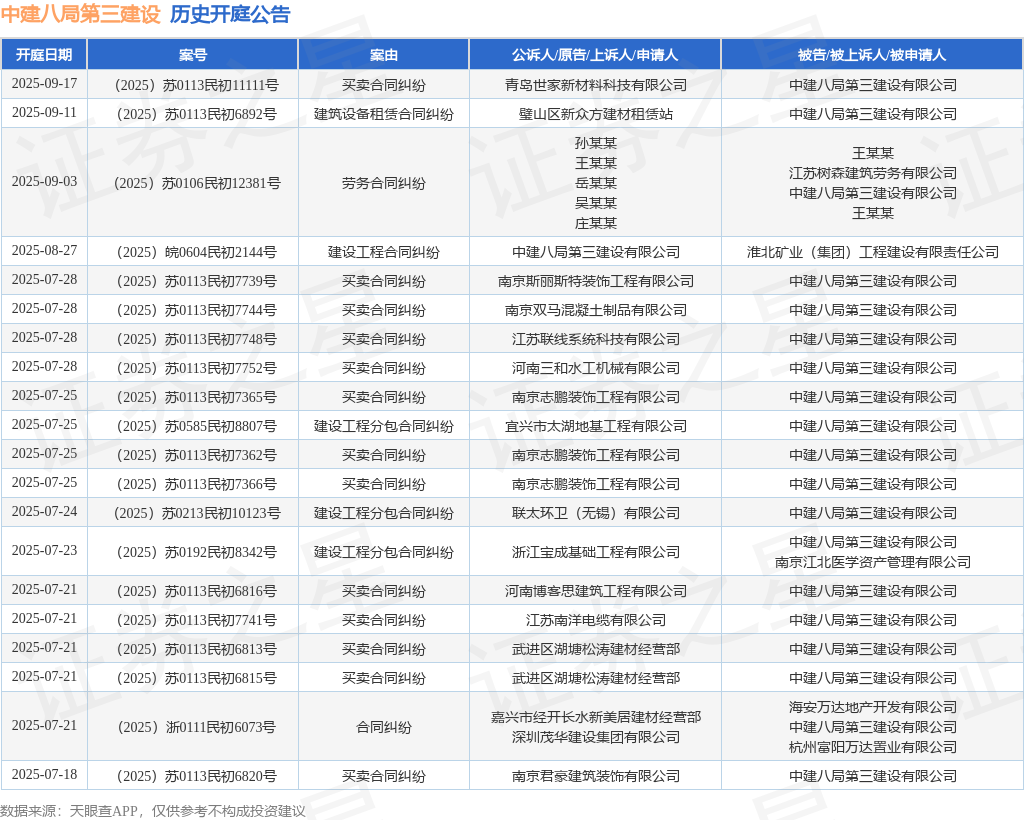The image size is (1024, 820).
Task: Click the 被告/被上诉人/被申请人 column header
Action: (x=872, y=55)
